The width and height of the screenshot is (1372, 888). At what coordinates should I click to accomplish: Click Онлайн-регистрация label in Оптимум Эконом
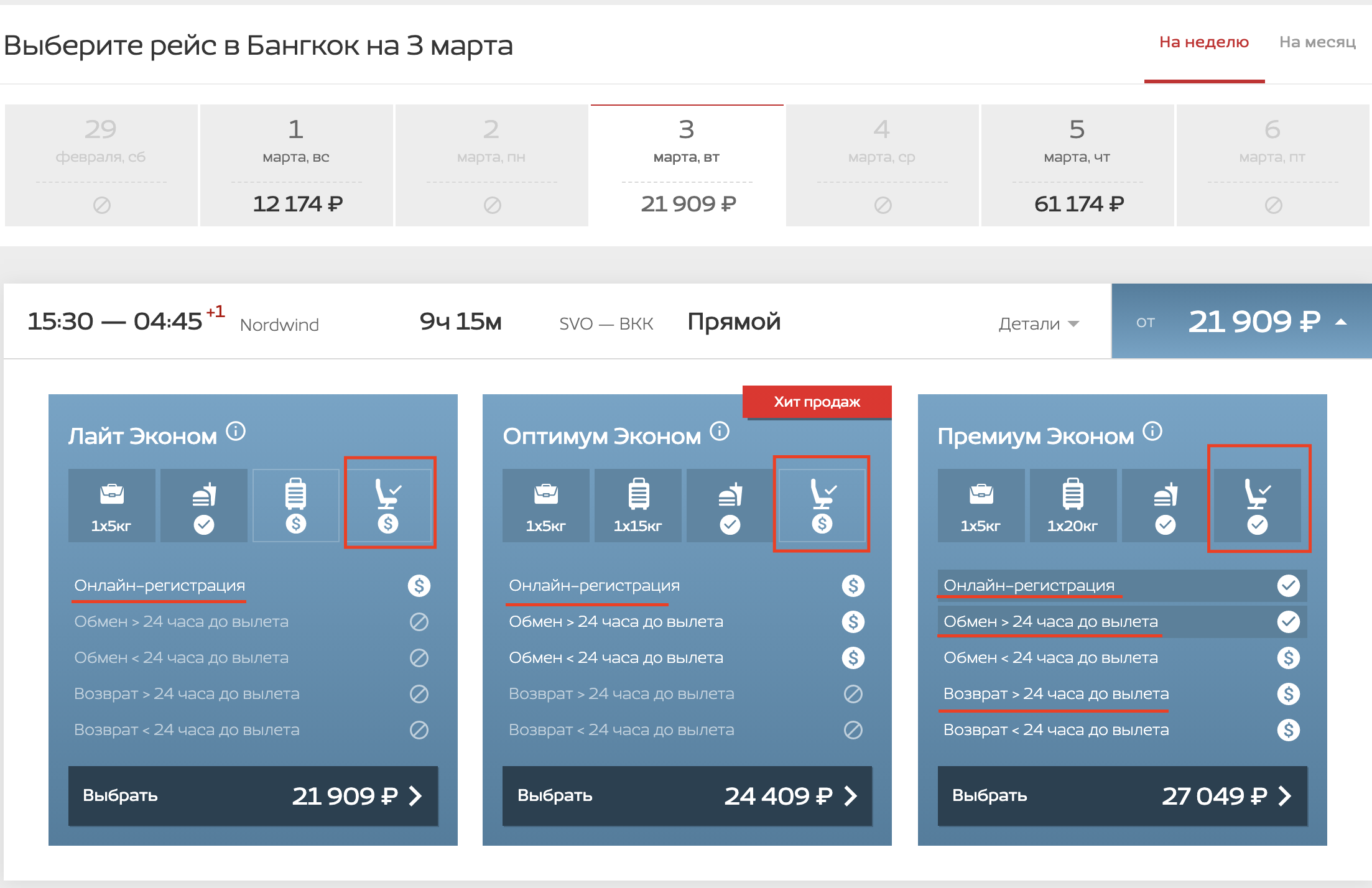coord(594,586)
